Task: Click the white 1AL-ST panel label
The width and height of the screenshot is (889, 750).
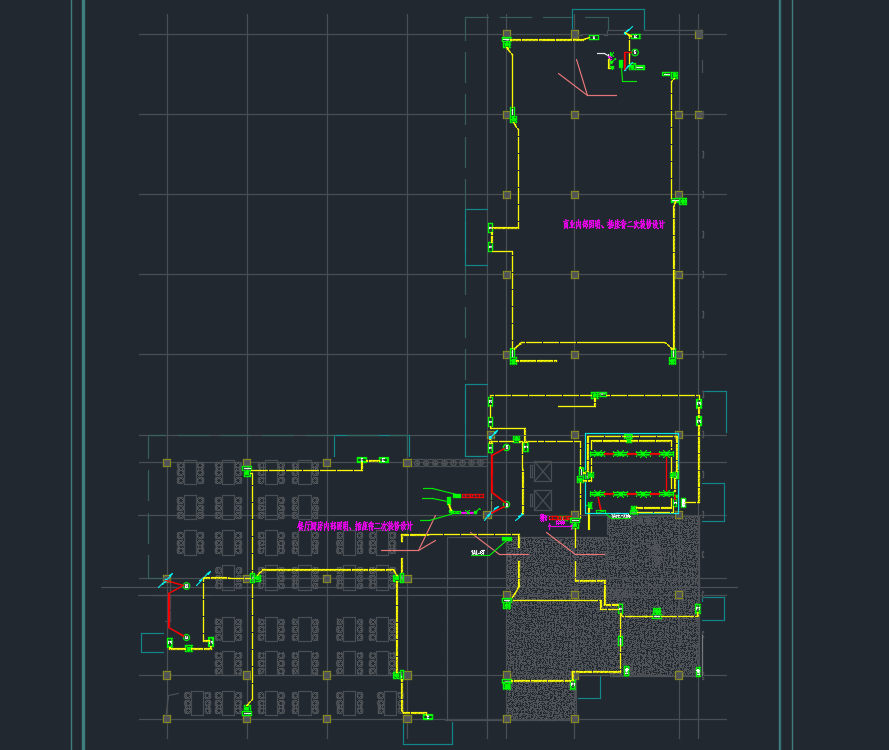Action: 478,552
